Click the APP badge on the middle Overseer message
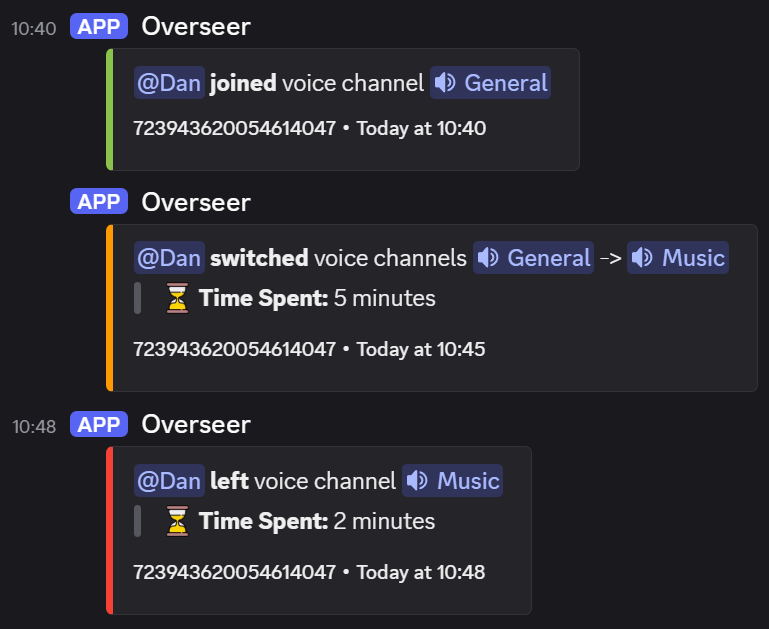This screenshot has width=769, height=629. (x=99, y=202)
